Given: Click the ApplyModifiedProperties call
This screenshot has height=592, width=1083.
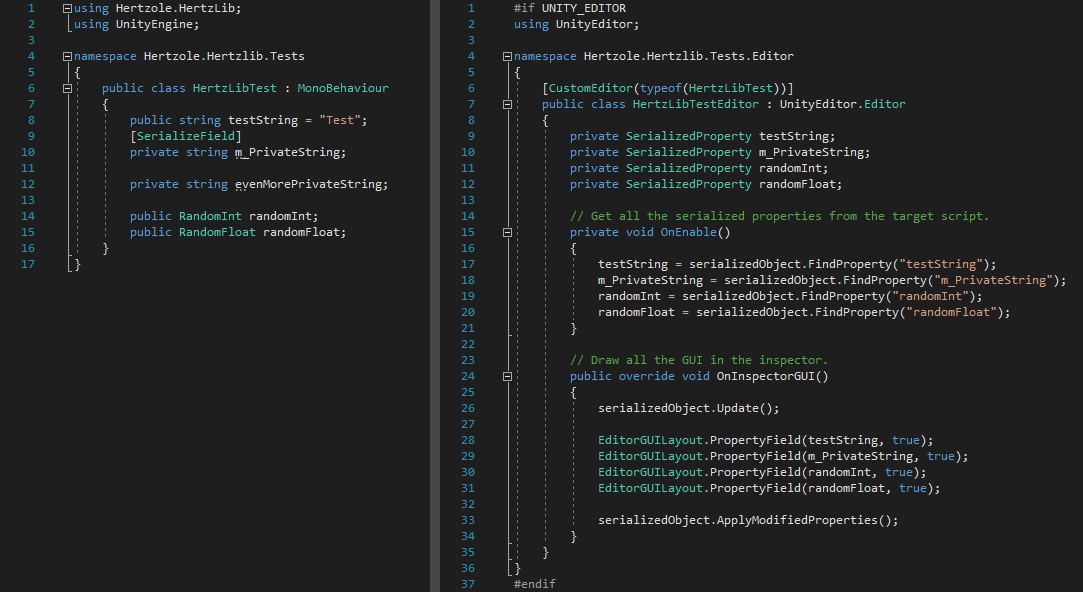Looking at the screenshot, I should click(801, 520).
